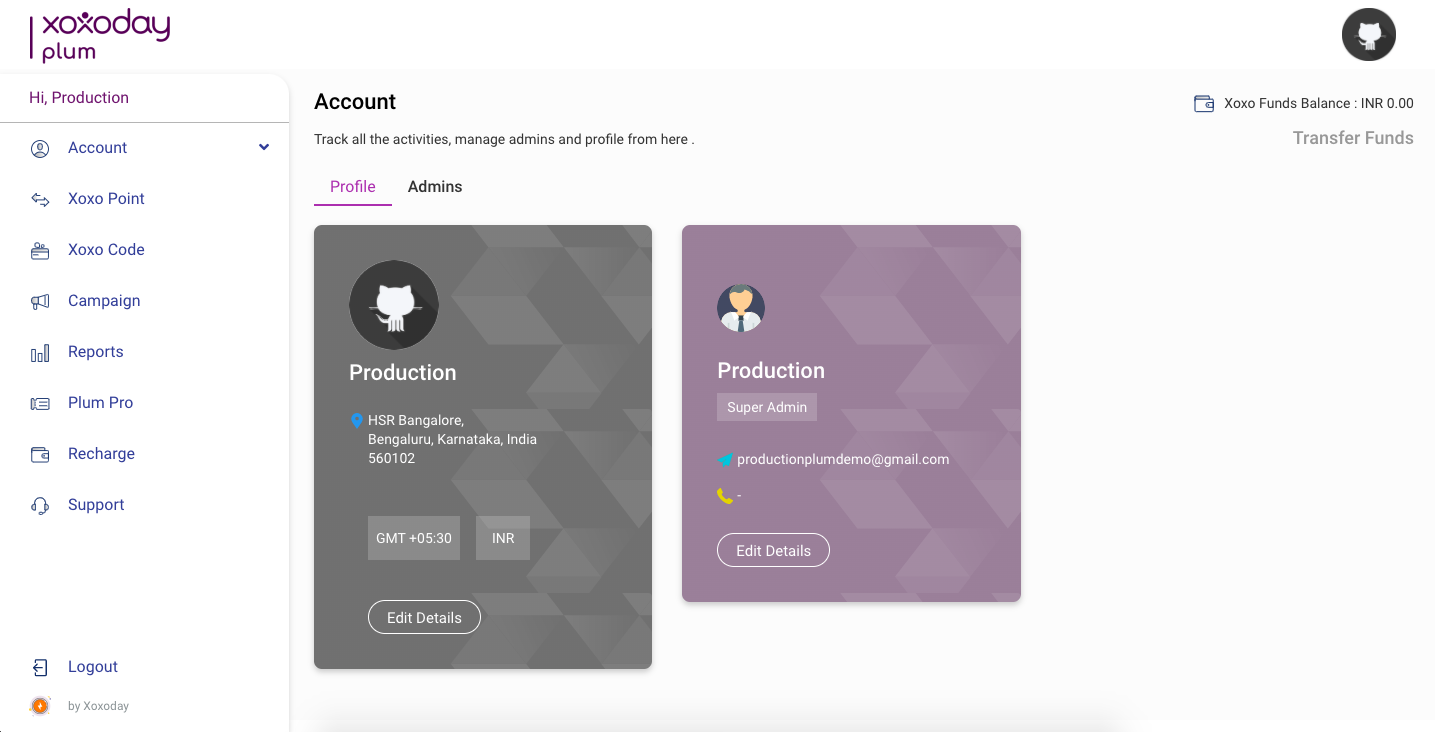Click the Production name on gray card
This screenshot has height=732, width=1435.
point(403,373)
